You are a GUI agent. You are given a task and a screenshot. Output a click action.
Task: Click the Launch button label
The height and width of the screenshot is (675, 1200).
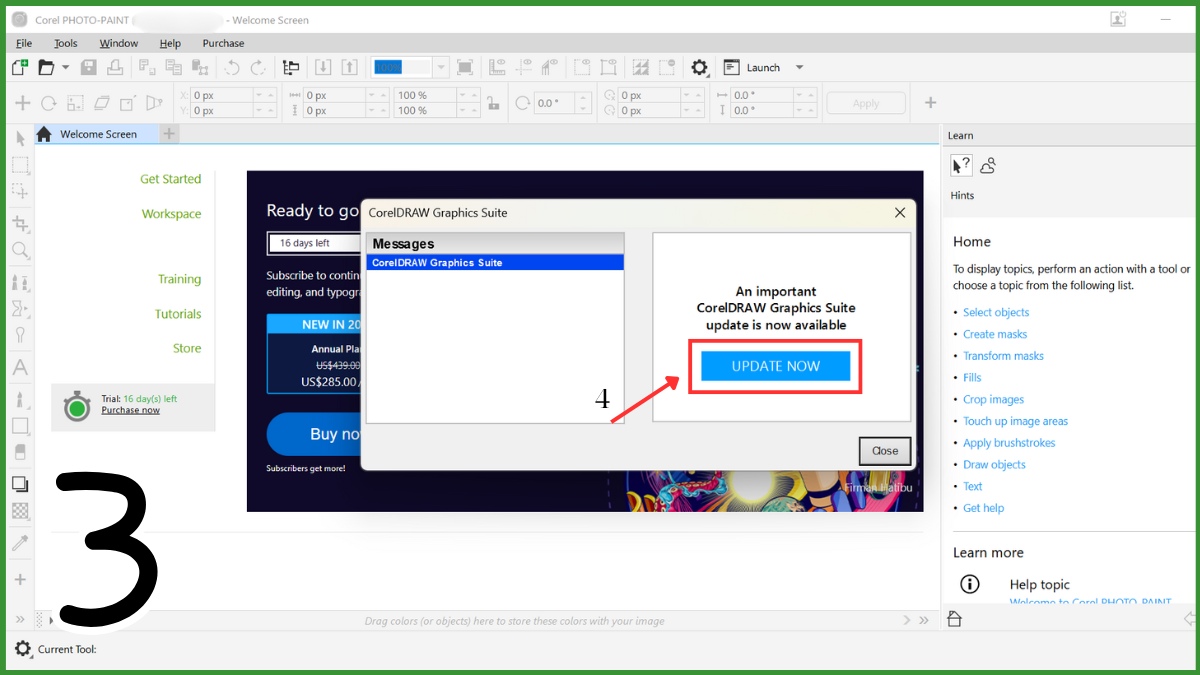pyautogui.click(x=763, y=67)
